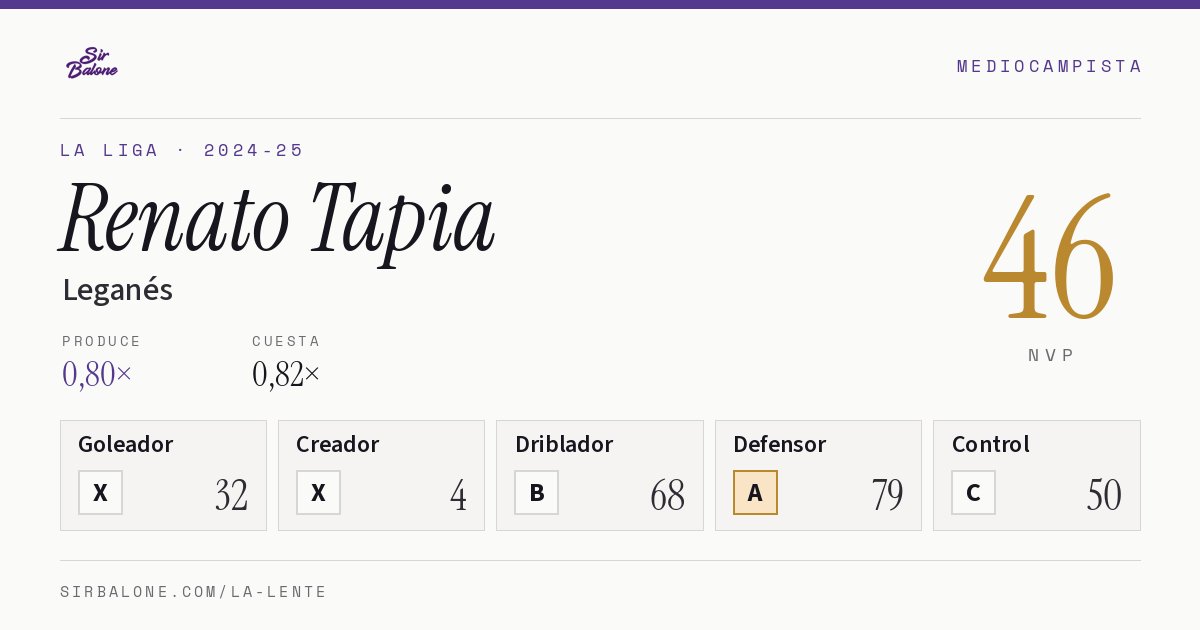Click the Goleador score 32
Image resolution: width=1200 pixels, height=630 pixels.
pyautogui.click(x=231, y=495)
